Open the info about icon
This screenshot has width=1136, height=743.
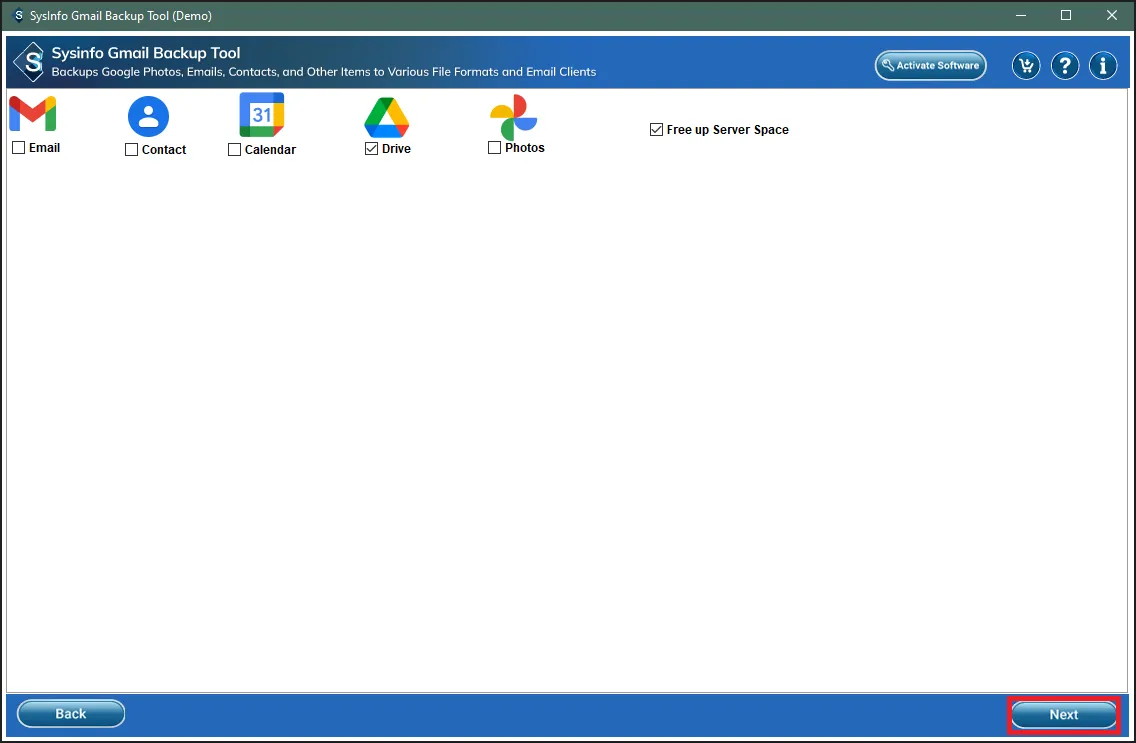point(1103,66)
